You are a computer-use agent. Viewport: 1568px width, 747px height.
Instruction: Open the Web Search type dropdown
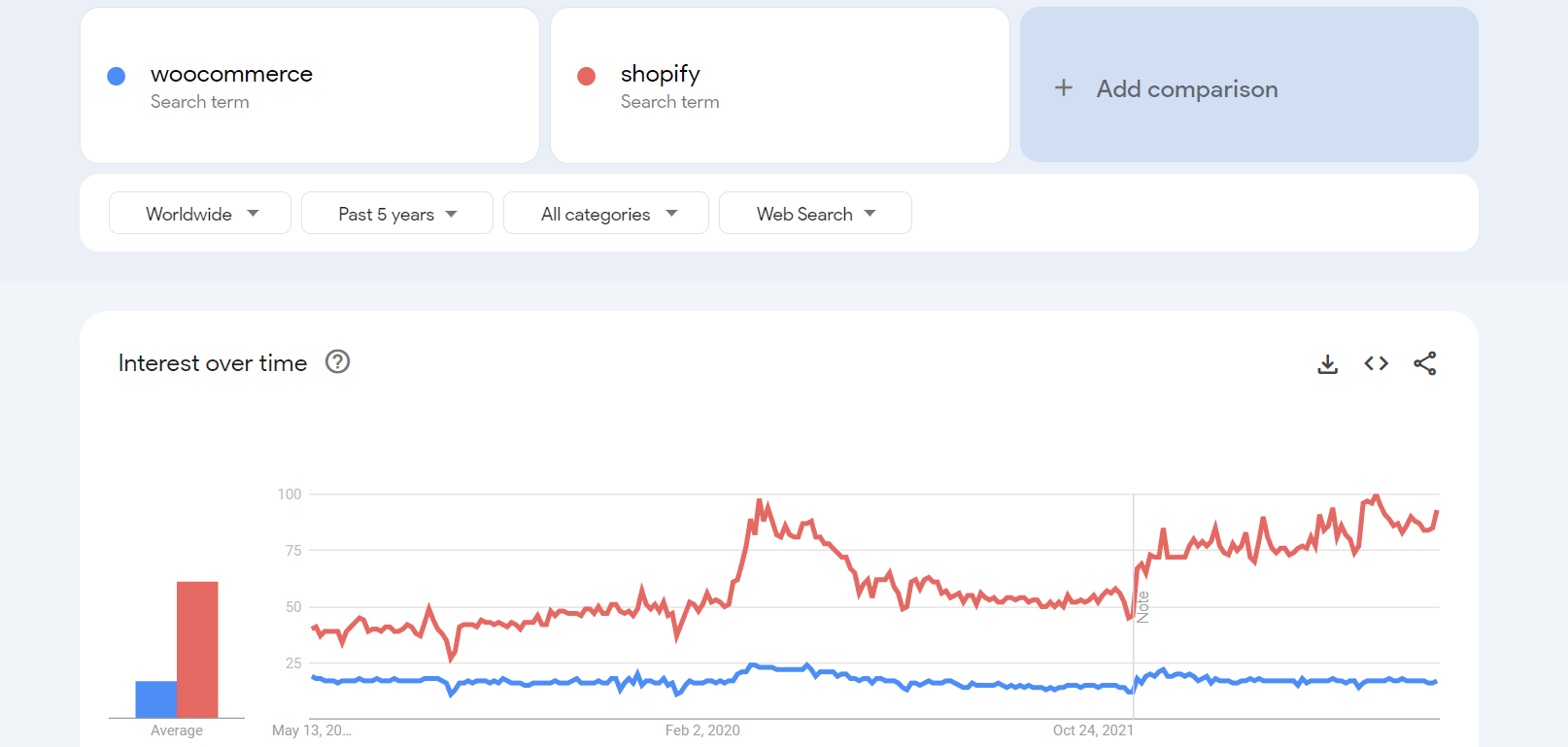pos(815,214)
